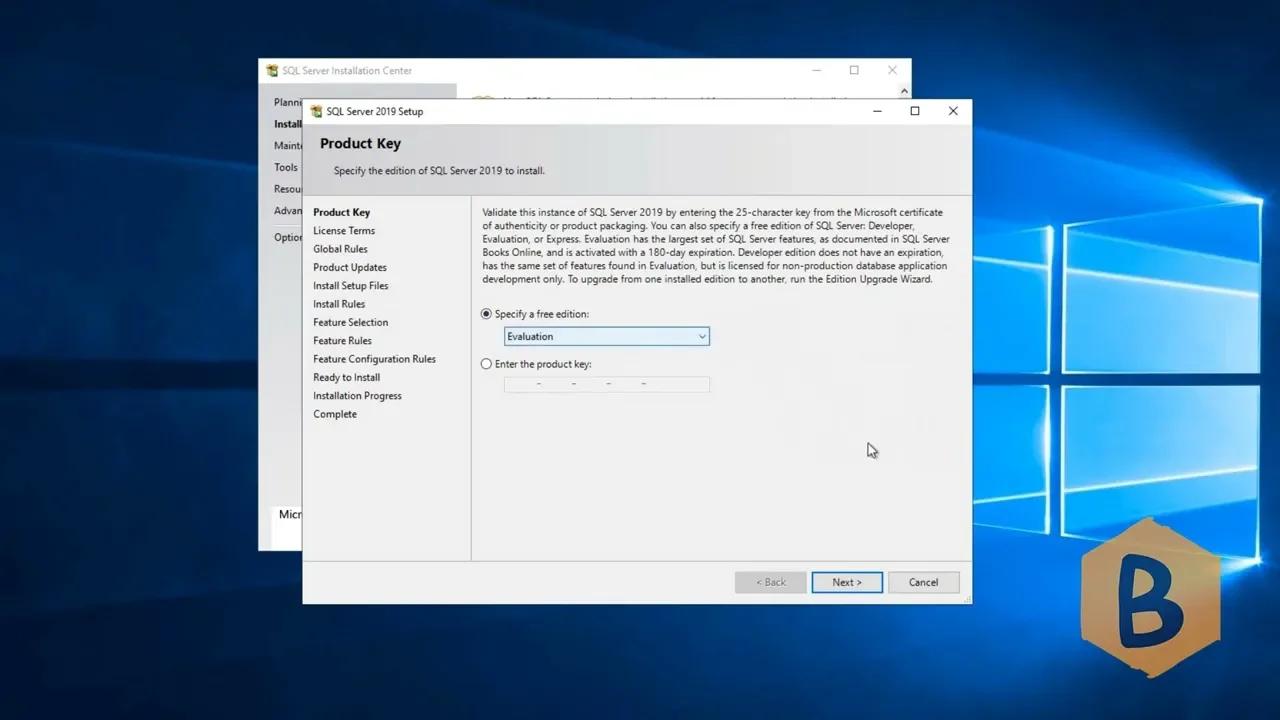Click inside the product key entry field
This screenshot has width=1280, height=720.
(x=606, y=384)
